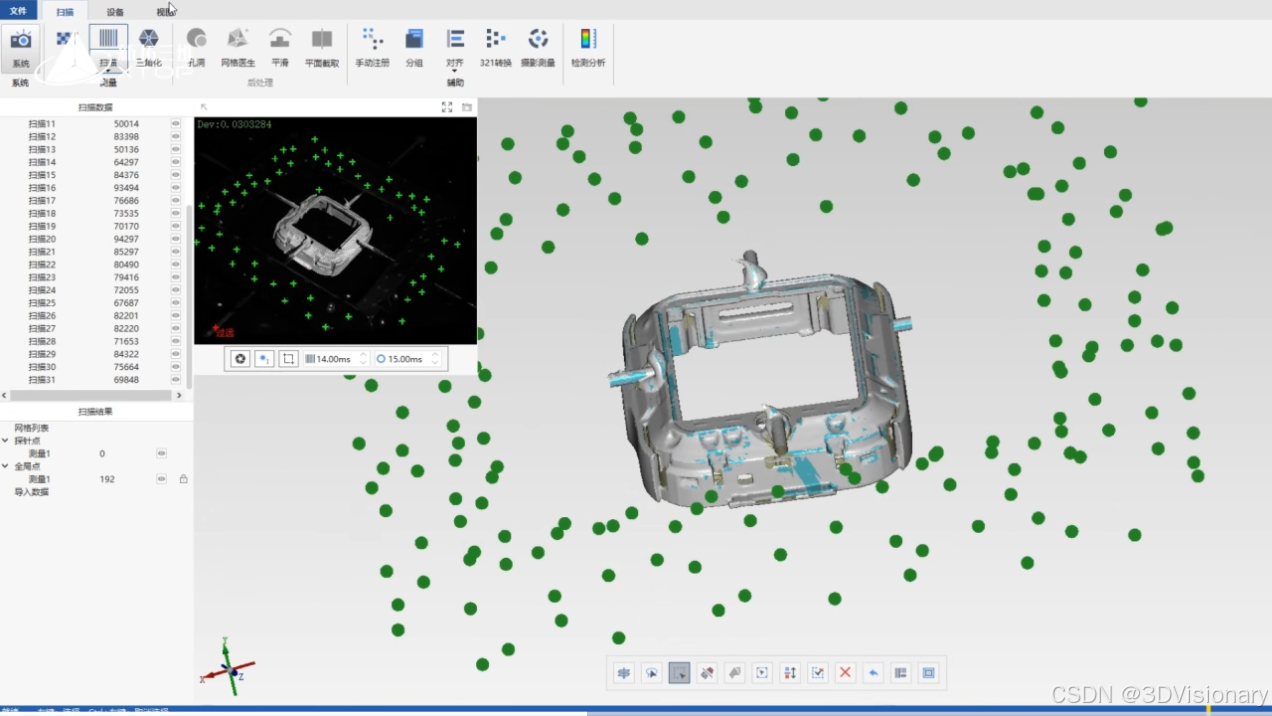
Task: Activate the rectangle selection tool in bottom toolbar
Action: tap(679, 673)
